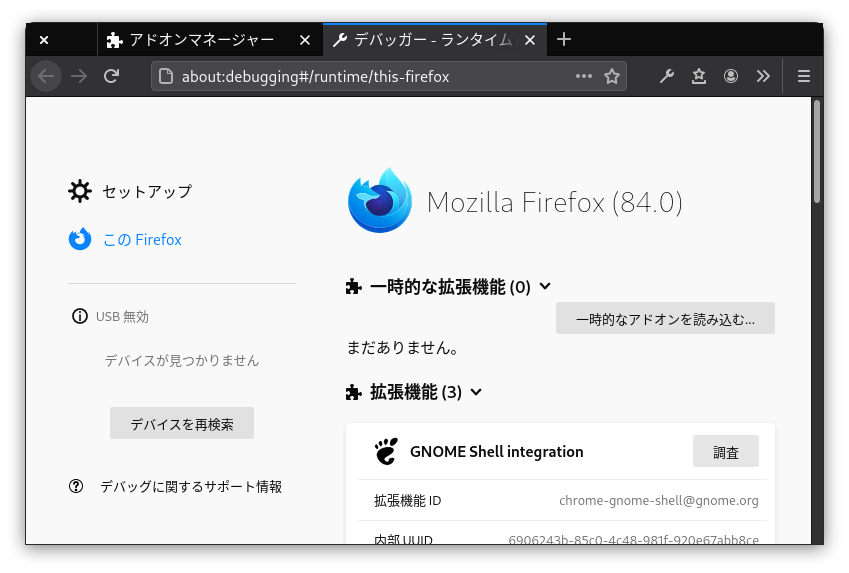Reload the page with the refresh icon

tap(112, 76)
